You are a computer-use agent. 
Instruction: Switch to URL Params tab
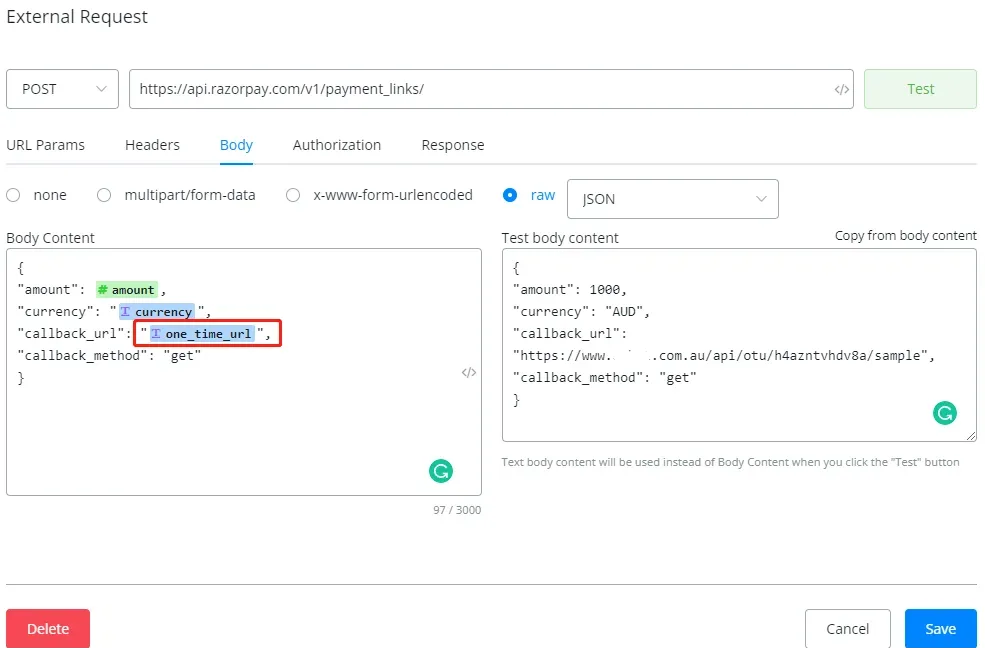pyautogui.click(x=45, y=145)
